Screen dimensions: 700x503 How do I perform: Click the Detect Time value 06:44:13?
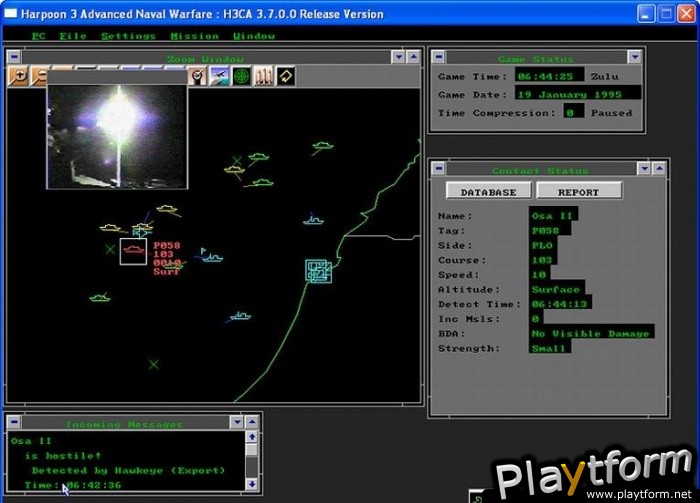click(560, 304)
